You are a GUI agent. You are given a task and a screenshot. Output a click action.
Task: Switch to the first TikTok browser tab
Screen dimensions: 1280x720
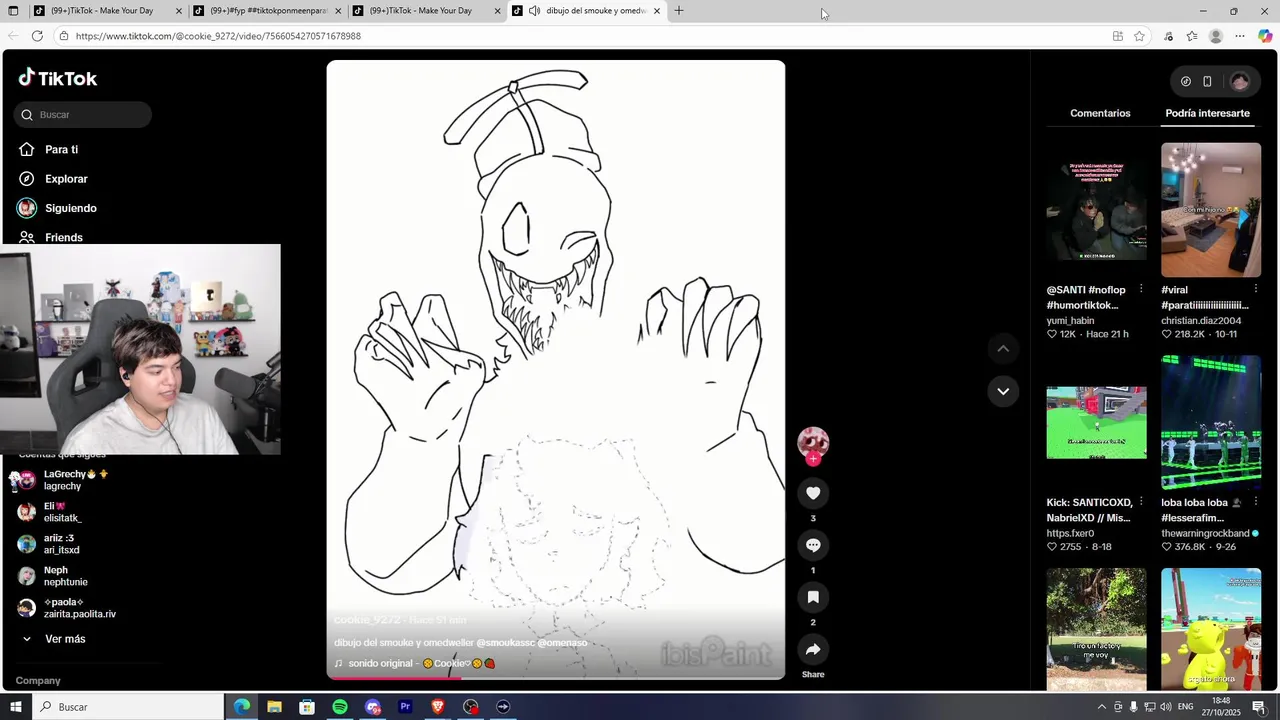click(107, 11)
